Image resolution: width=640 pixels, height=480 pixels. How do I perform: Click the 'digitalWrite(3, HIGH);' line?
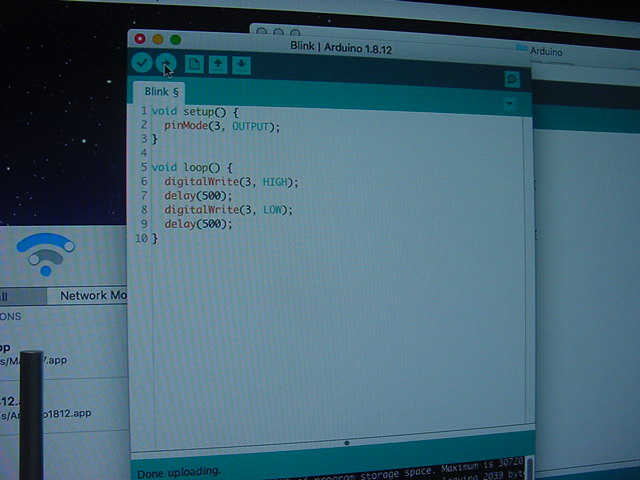click(231, 182)
